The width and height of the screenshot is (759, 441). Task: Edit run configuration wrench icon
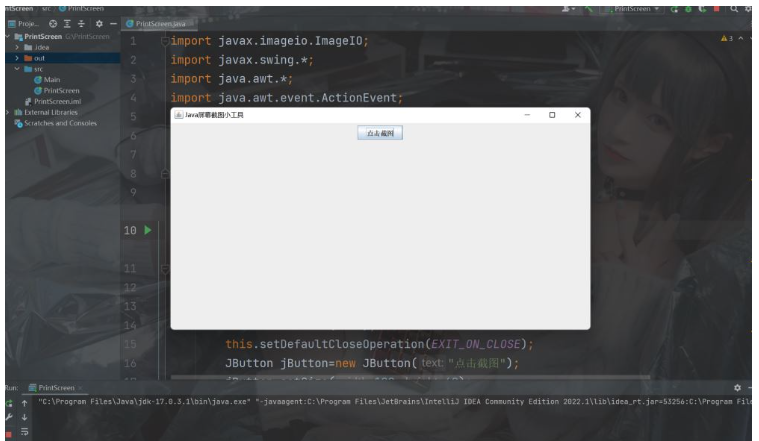[9, 417]
